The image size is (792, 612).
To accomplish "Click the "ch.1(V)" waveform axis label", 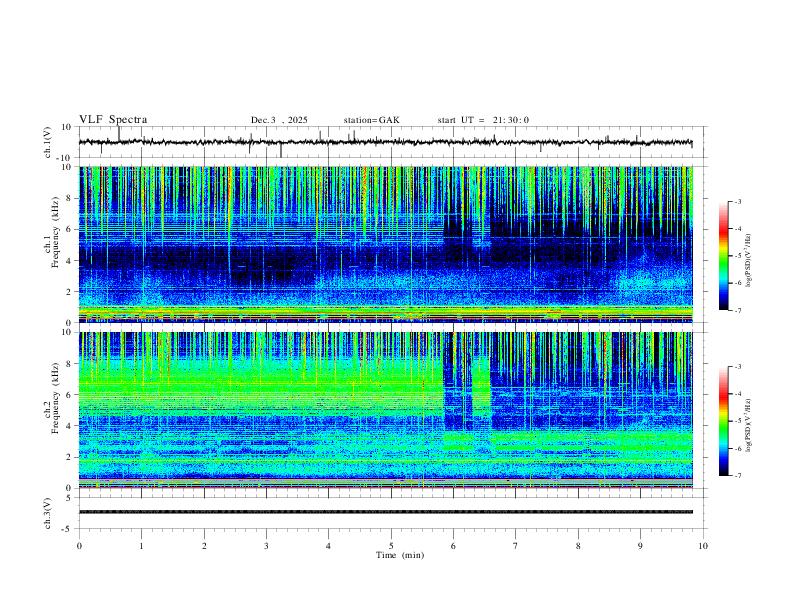I will click(48, 142).
